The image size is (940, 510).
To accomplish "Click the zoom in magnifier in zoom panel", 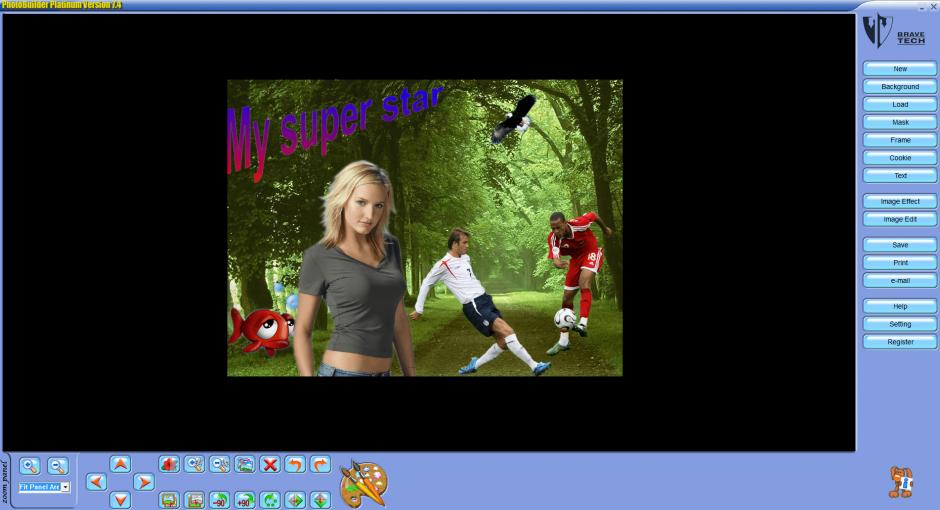I will pyautogui.click(x=29, y=466).
